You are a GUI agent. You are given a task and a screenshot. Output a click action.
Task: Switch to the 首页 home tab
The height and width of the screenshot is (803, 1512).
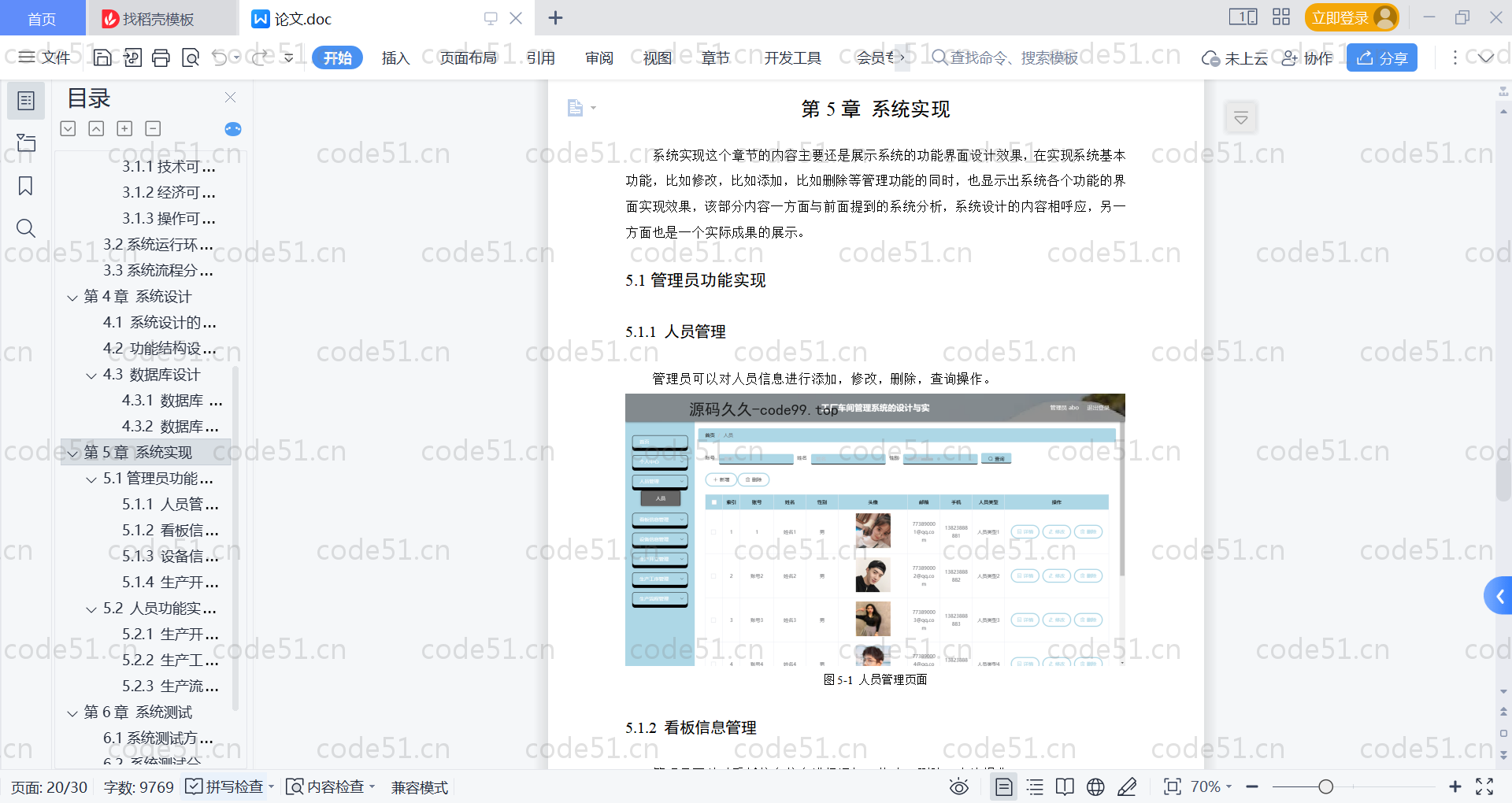click(x=42, y=19)
